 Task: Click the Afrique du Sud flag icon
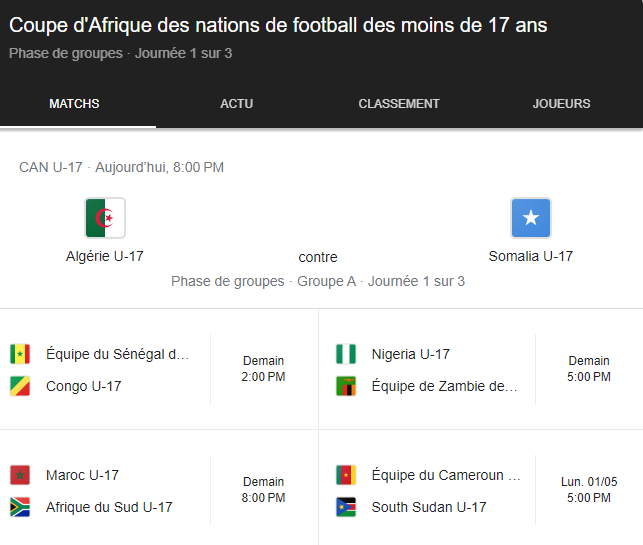click(x=20, y=507)
